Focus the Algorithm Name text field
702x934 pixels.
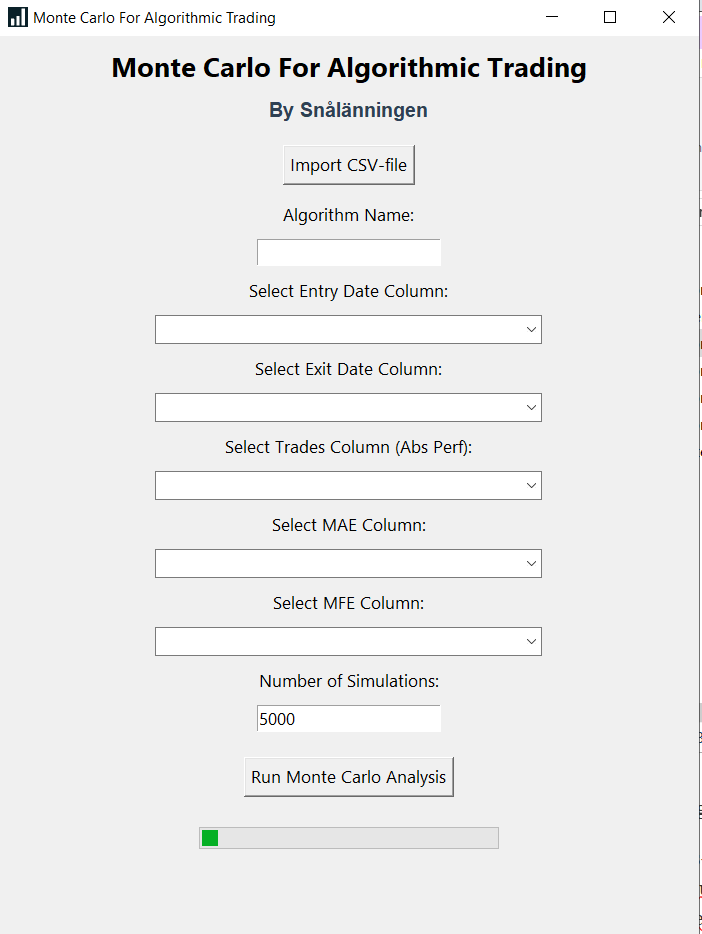coord(349,253)
